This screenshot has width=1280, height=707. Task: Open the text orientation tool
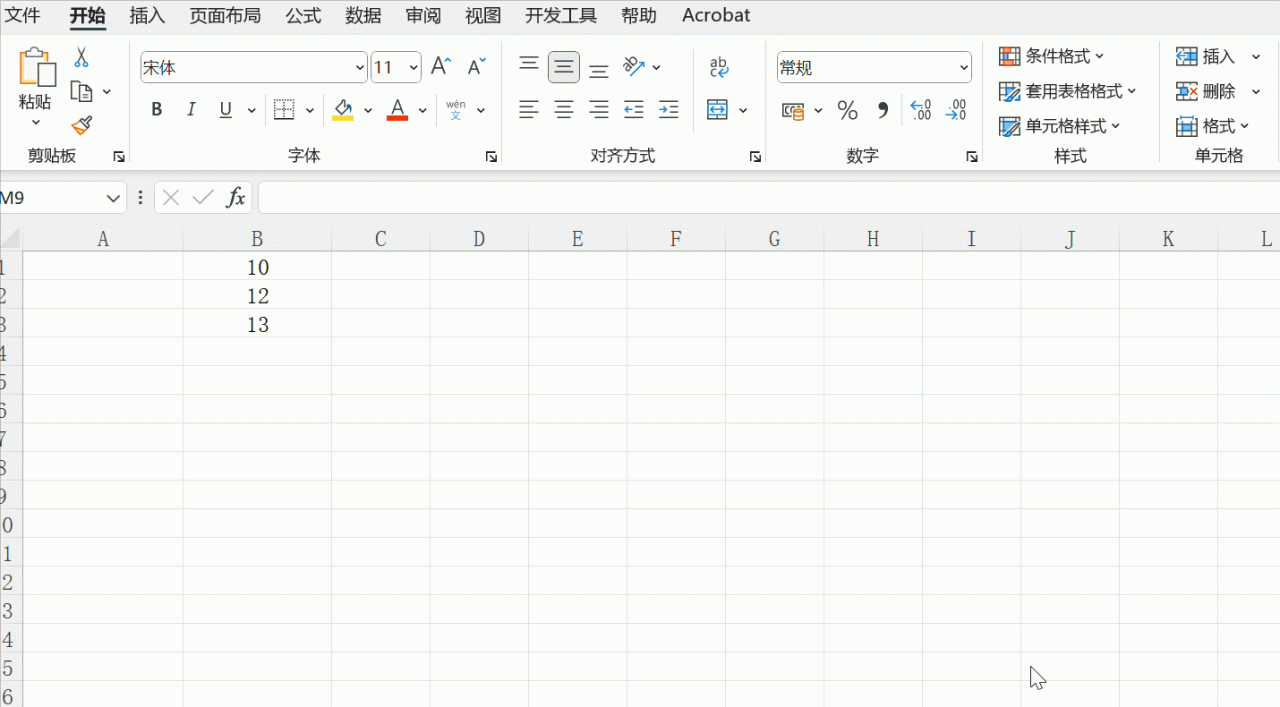(x=634, y=67)
